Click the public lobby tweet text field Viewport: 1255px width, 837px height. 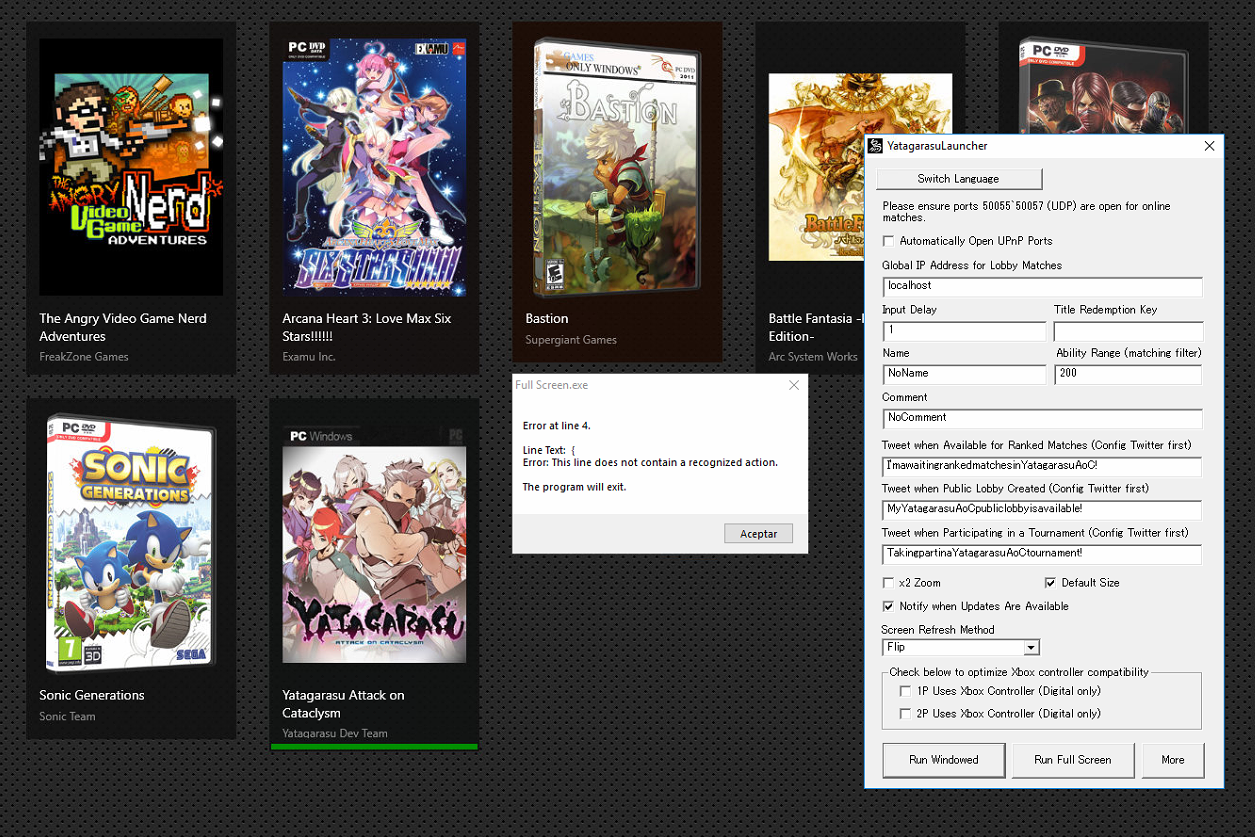click(1042, 510)
